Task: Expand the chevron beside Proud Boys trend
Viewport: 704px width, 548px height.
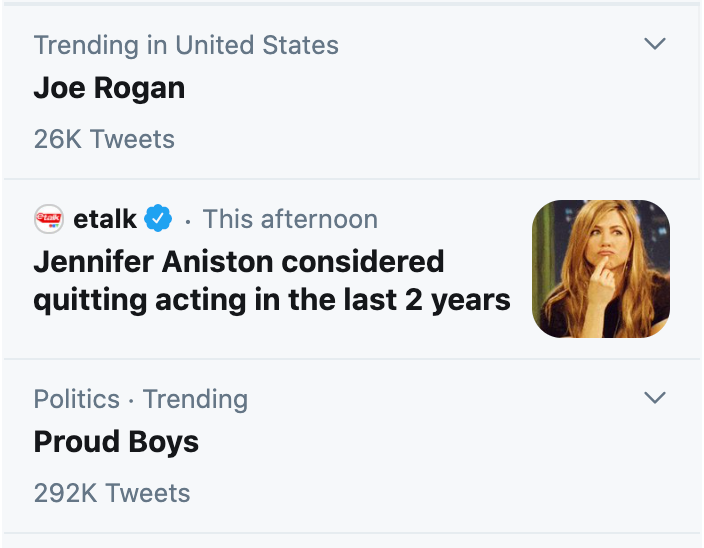Action: tap(655, 398)
